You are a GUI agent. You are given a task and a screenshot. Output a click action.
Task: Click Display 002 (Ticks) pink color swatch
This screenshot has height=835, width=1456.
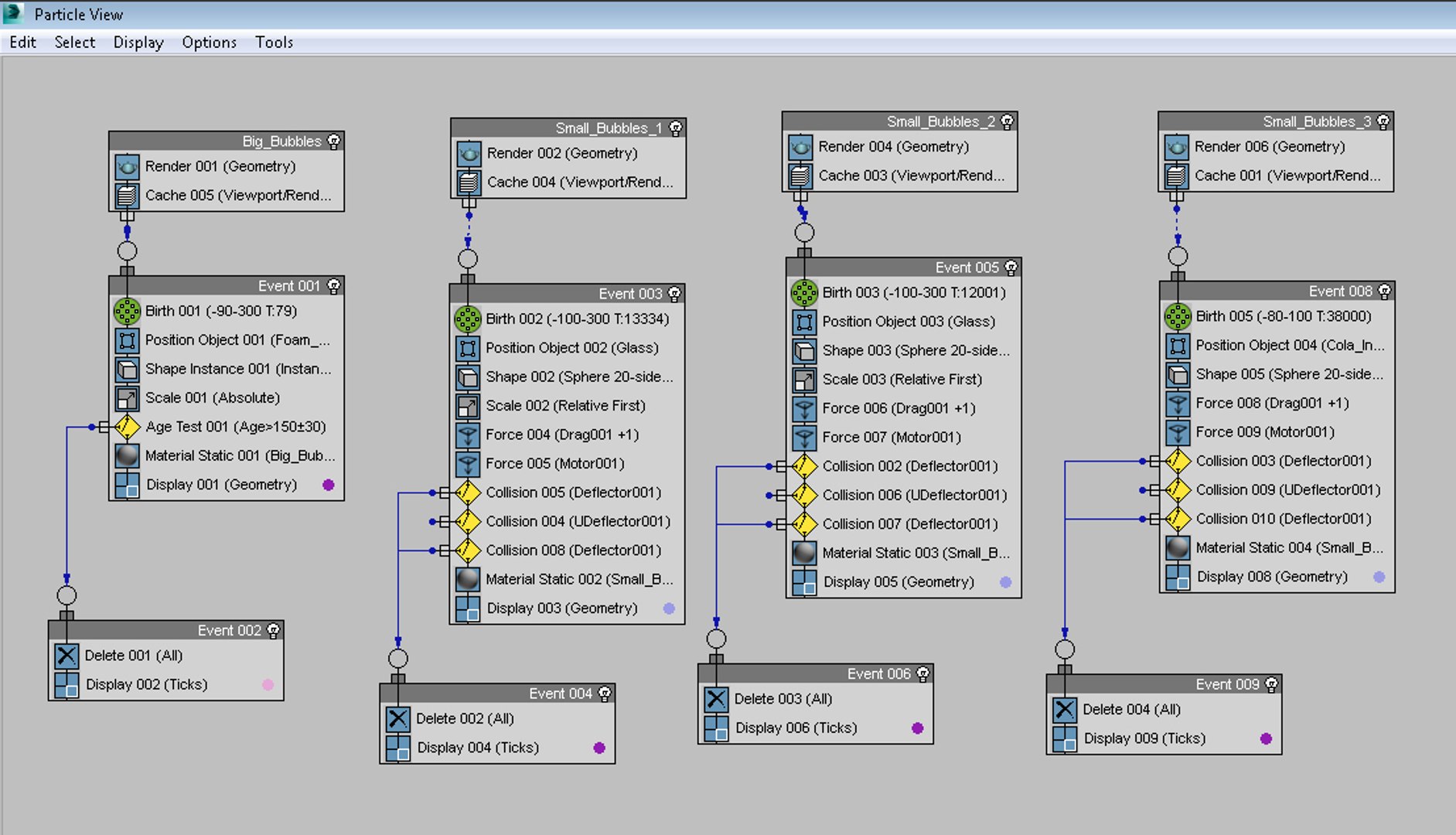(x=268, y=684)
